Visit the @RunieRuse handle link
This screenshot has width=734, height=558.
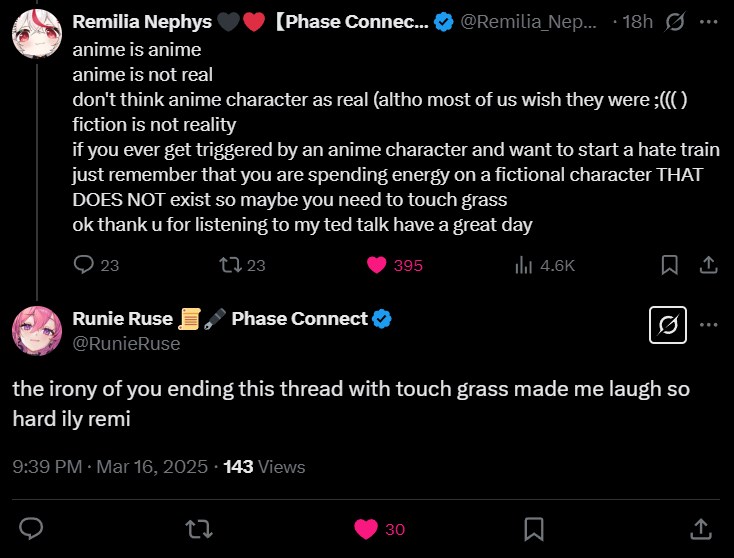126,344
